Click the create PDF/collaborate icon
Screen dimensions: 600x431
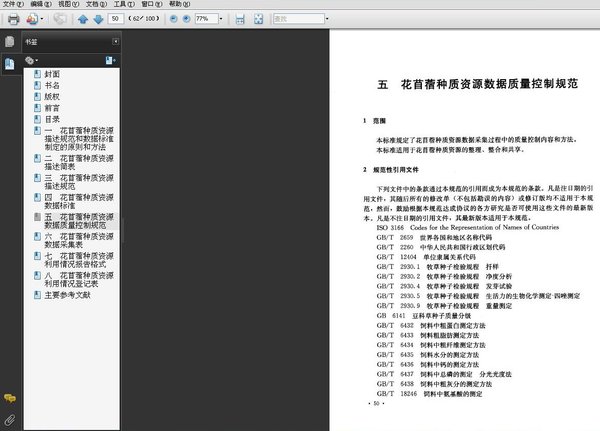[32, 19]
